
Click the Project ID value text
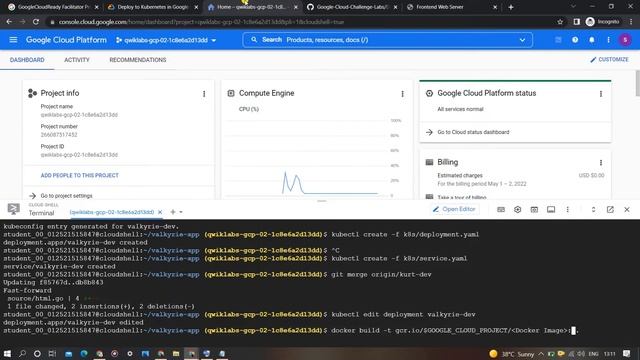(79, 155)
